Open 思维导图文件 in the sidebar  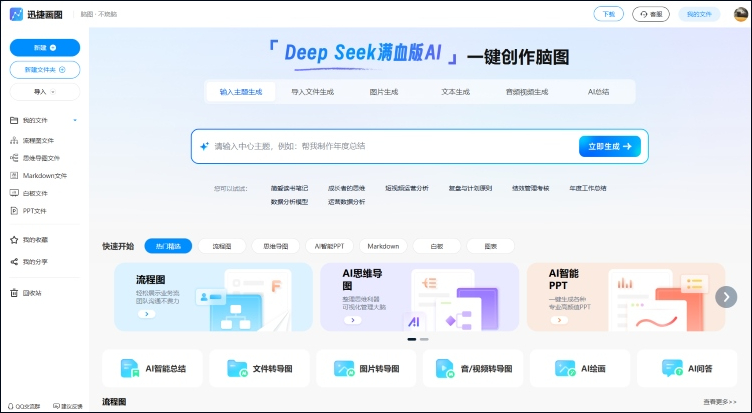[40, 158]
